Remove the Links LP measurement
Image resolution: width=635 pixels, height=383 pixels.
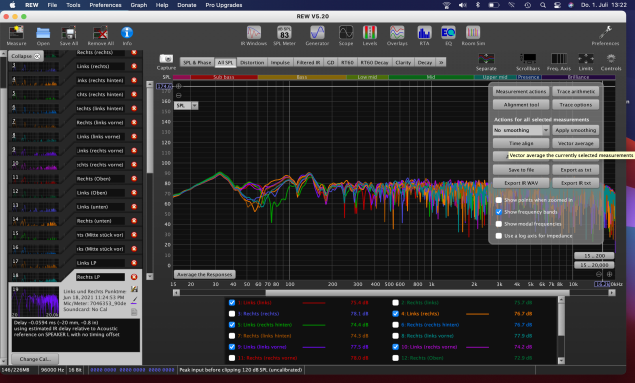pos(134,263)
